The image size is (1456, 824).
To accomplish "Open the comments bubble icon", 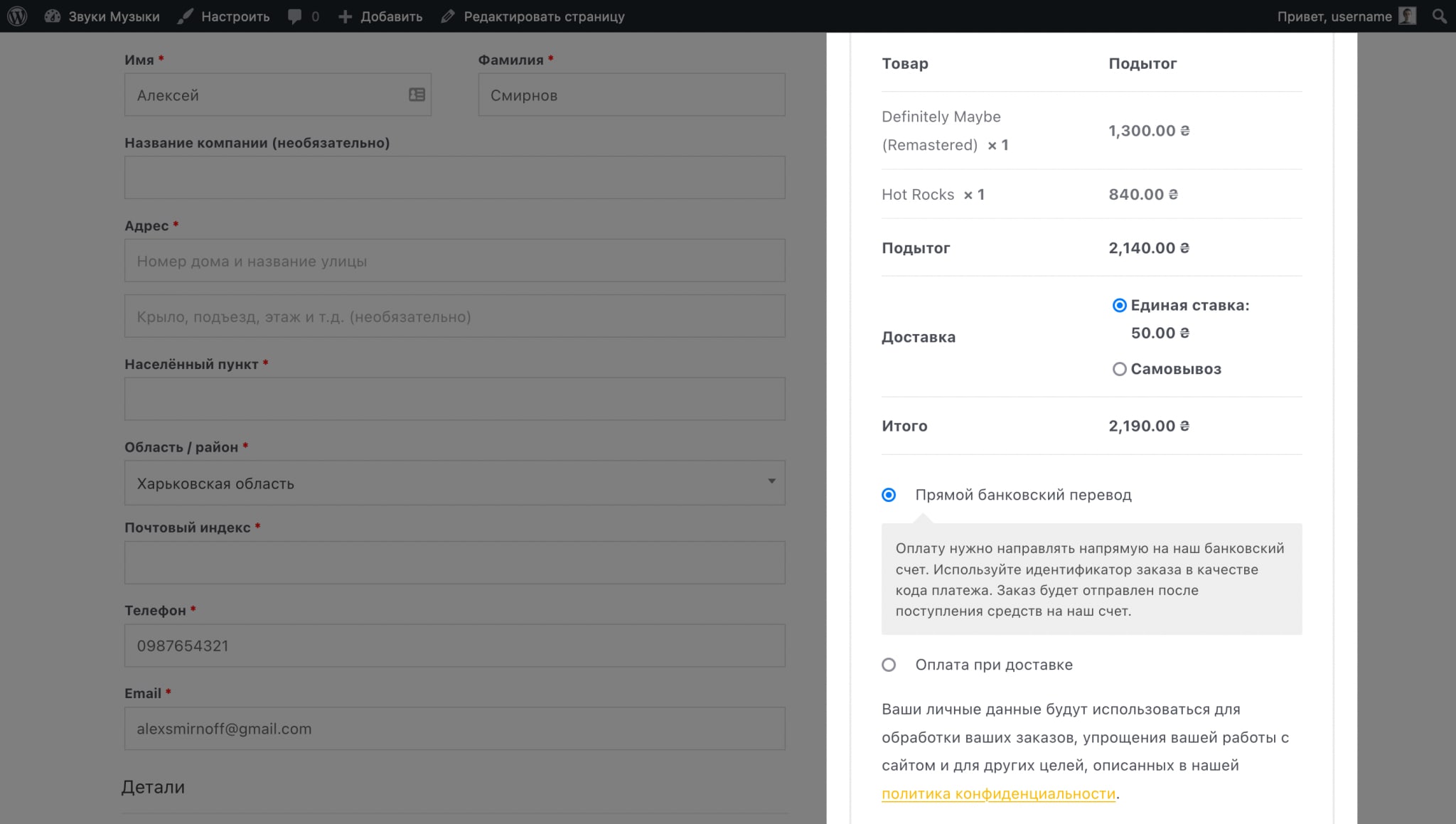I will click(x=294, y=16).
